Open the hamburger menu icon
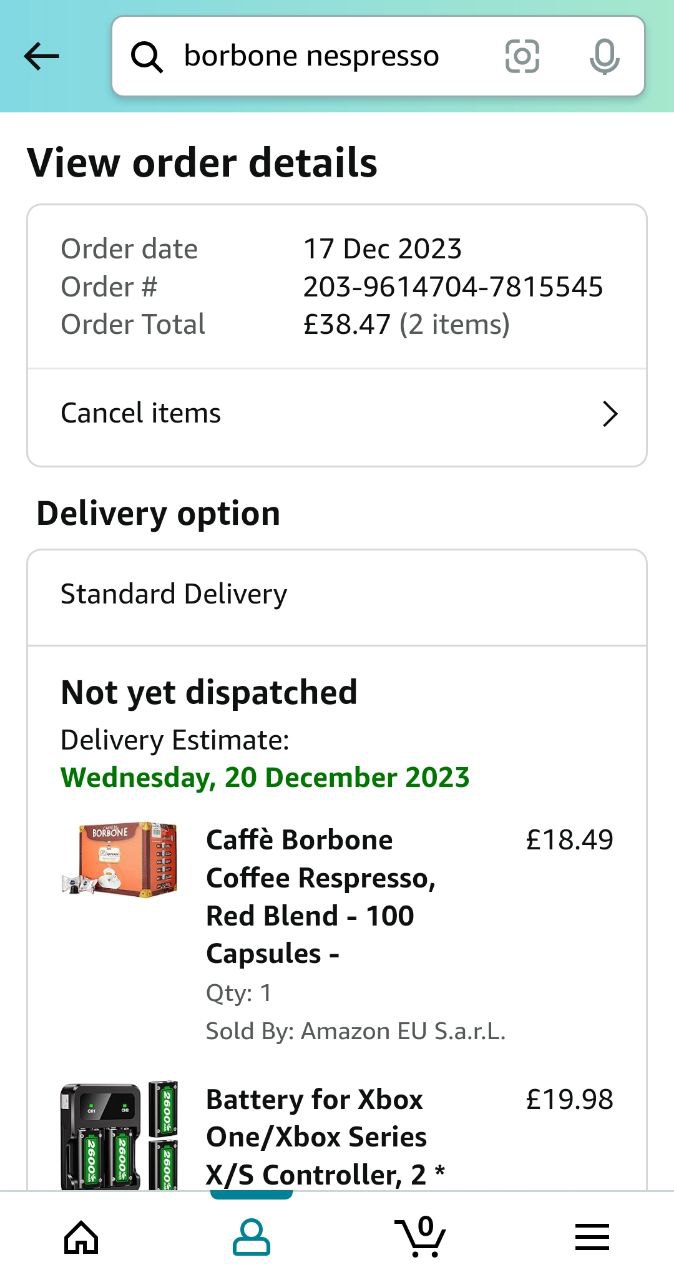Viewport: 674px width, 1280px height. pos(592,1237)
